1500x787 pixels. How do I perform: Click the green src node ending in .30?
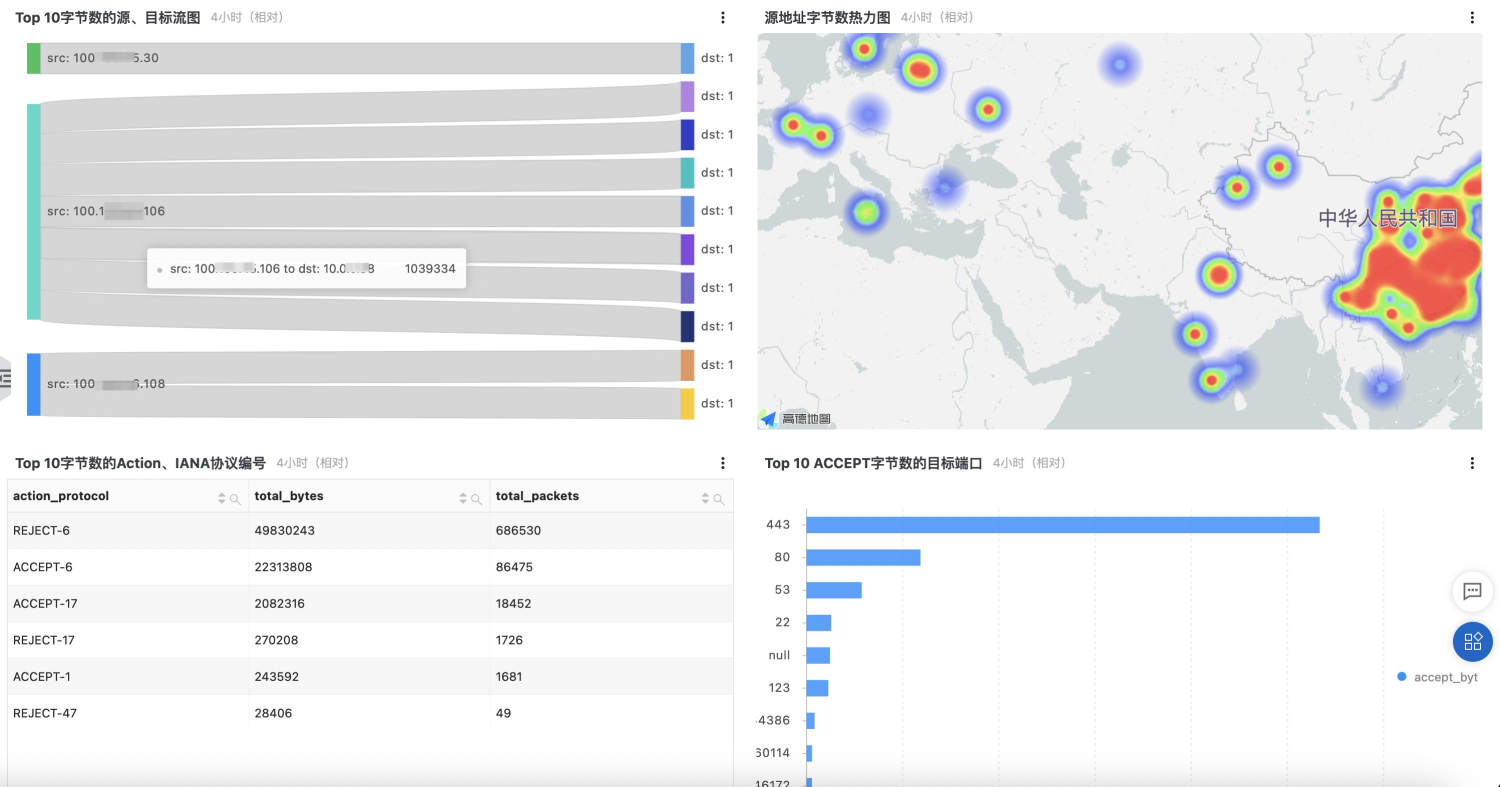click(34, 58)
